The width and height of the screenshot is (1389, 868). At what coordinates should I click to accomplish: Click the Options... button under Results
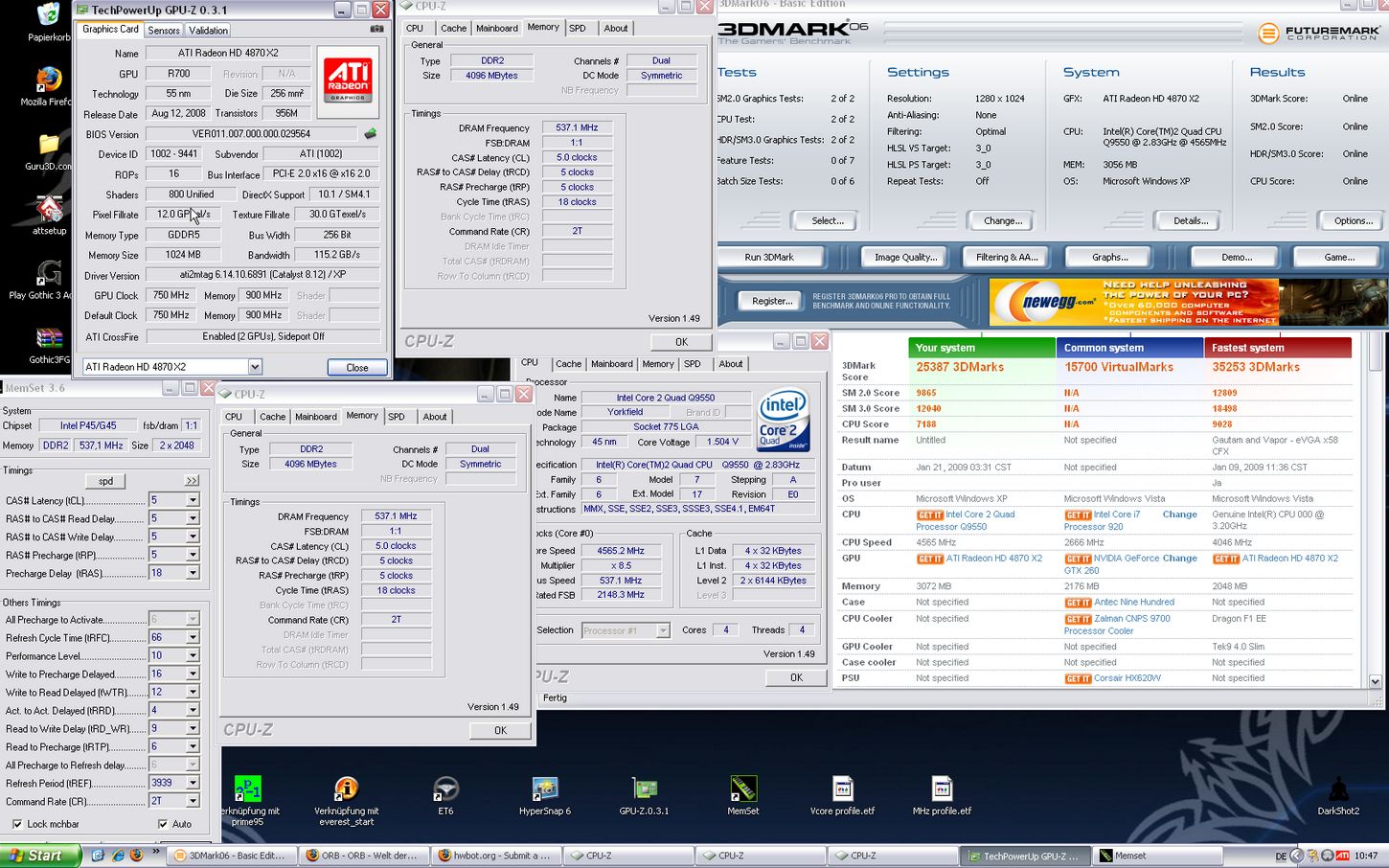click(x=1353, y=220)
